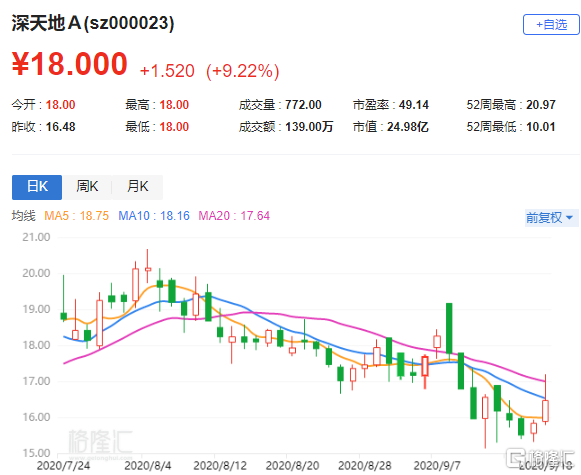
Task: Add the stock via +自选 button
Action: (551, 25)
